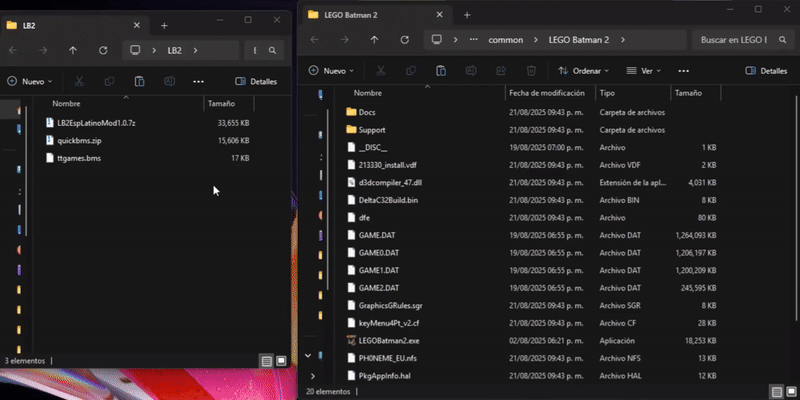Toggle Detalles pane in LEGO Batman 2 window

(766, 71)
